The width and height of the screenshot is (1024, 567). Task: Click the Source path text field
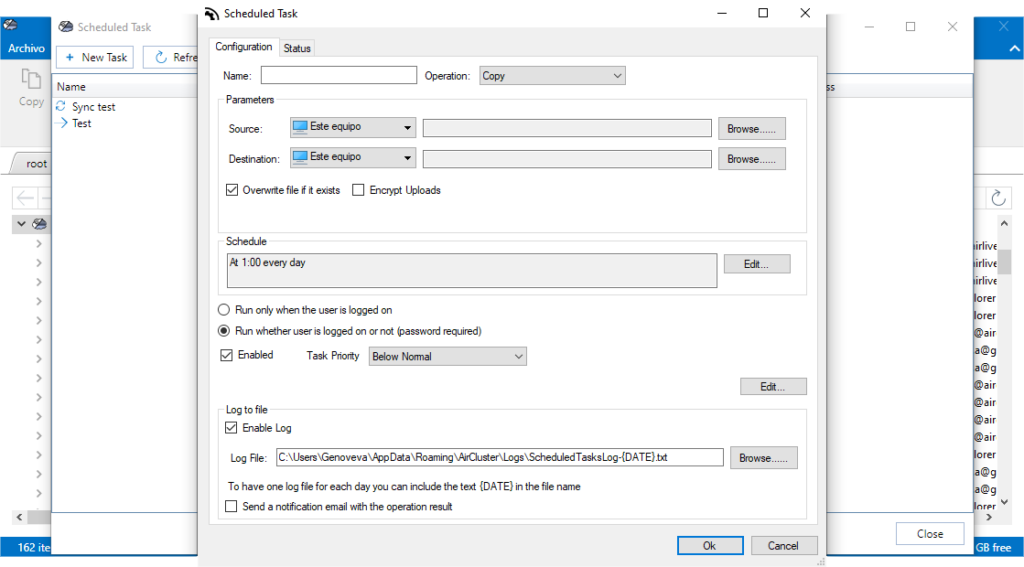pos(567,128)
